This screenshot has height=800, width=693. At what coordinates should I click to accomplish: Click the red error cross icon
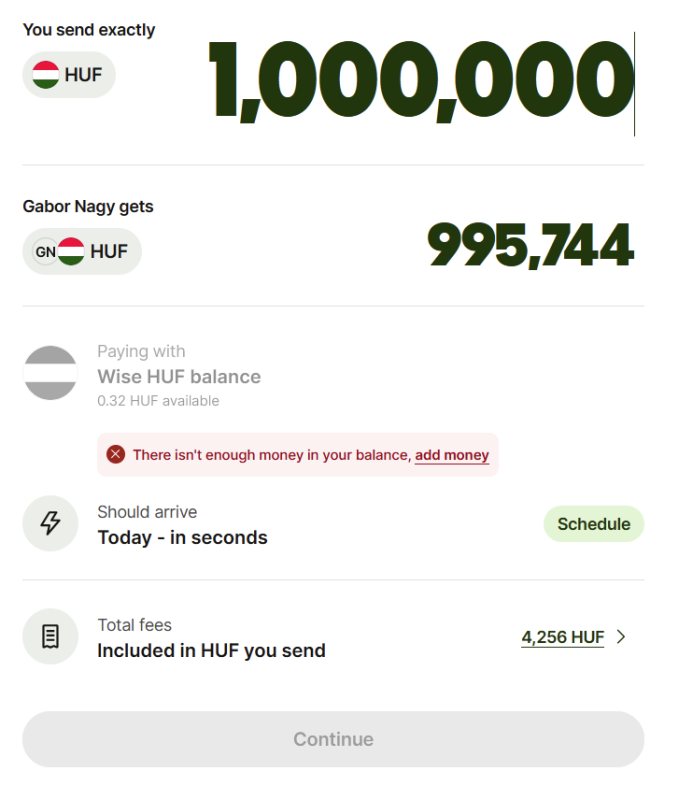pos(116,454)
